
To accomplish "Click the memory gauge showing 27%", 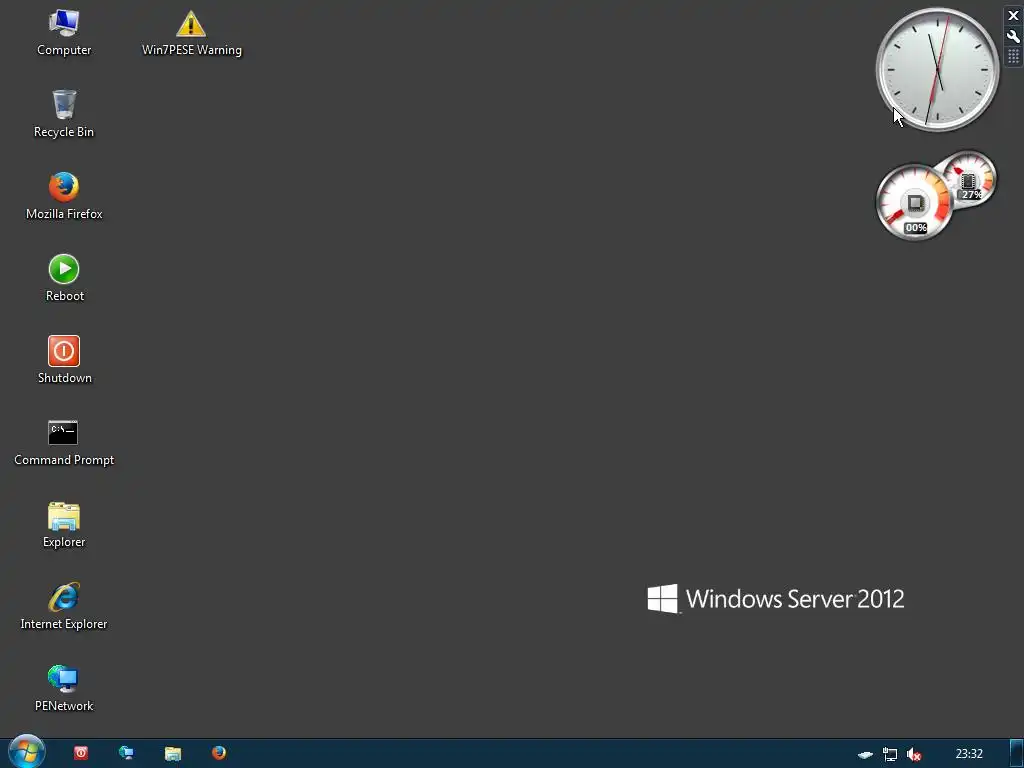I will coord(968,179).
